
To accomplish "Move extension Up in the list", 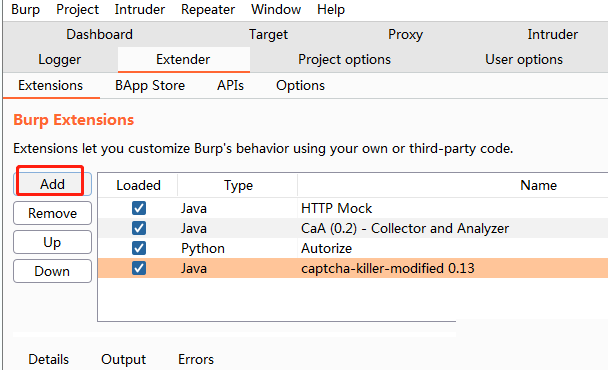I will pyautogui.click(x=52, y=242).
